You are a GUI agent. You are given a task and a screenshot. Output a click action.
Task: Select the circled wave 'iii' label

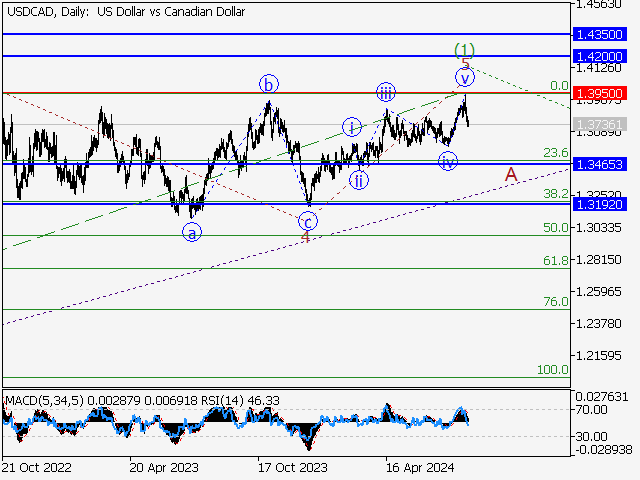tap(386, 92)
